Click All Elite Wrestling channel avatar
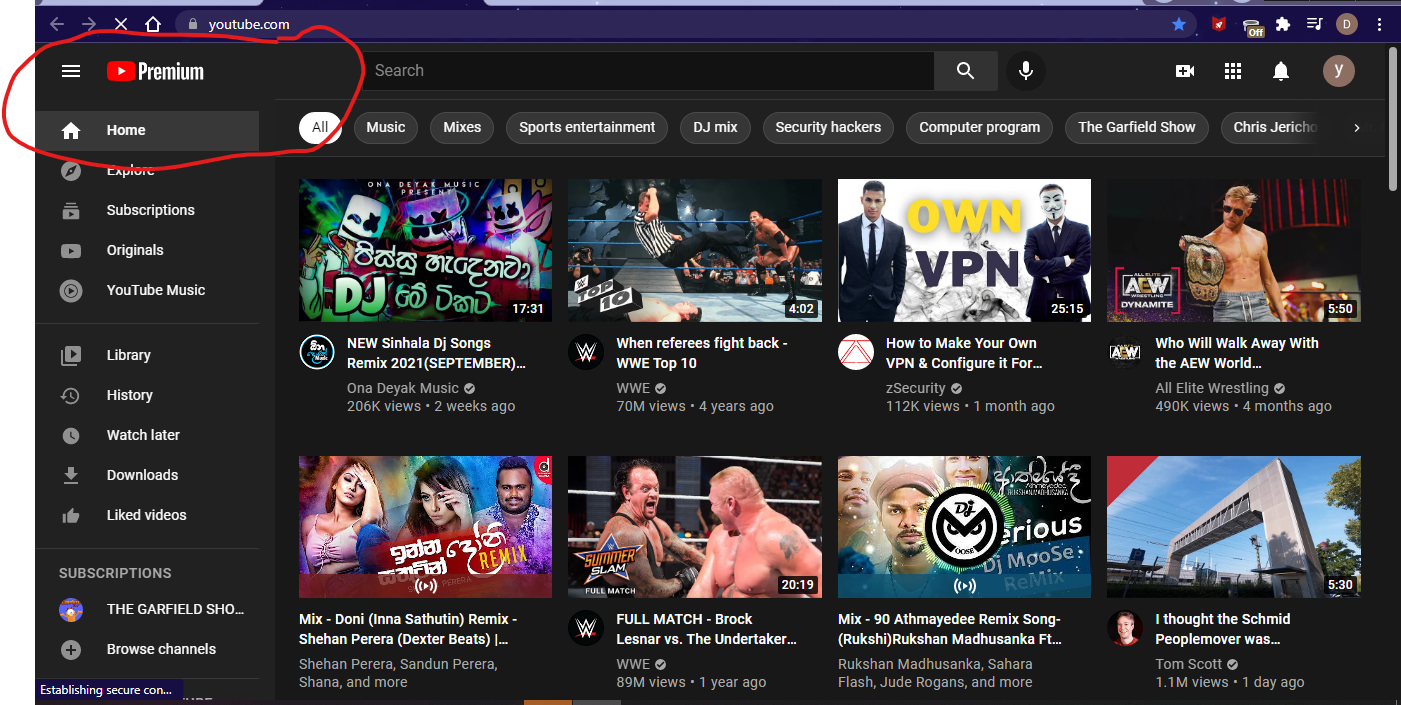This screenshot has height=705, width=1401. [1125, 352]
